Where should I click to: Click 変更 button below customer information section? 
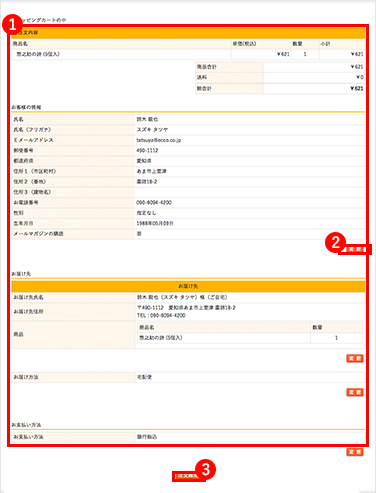click(355, 249)
